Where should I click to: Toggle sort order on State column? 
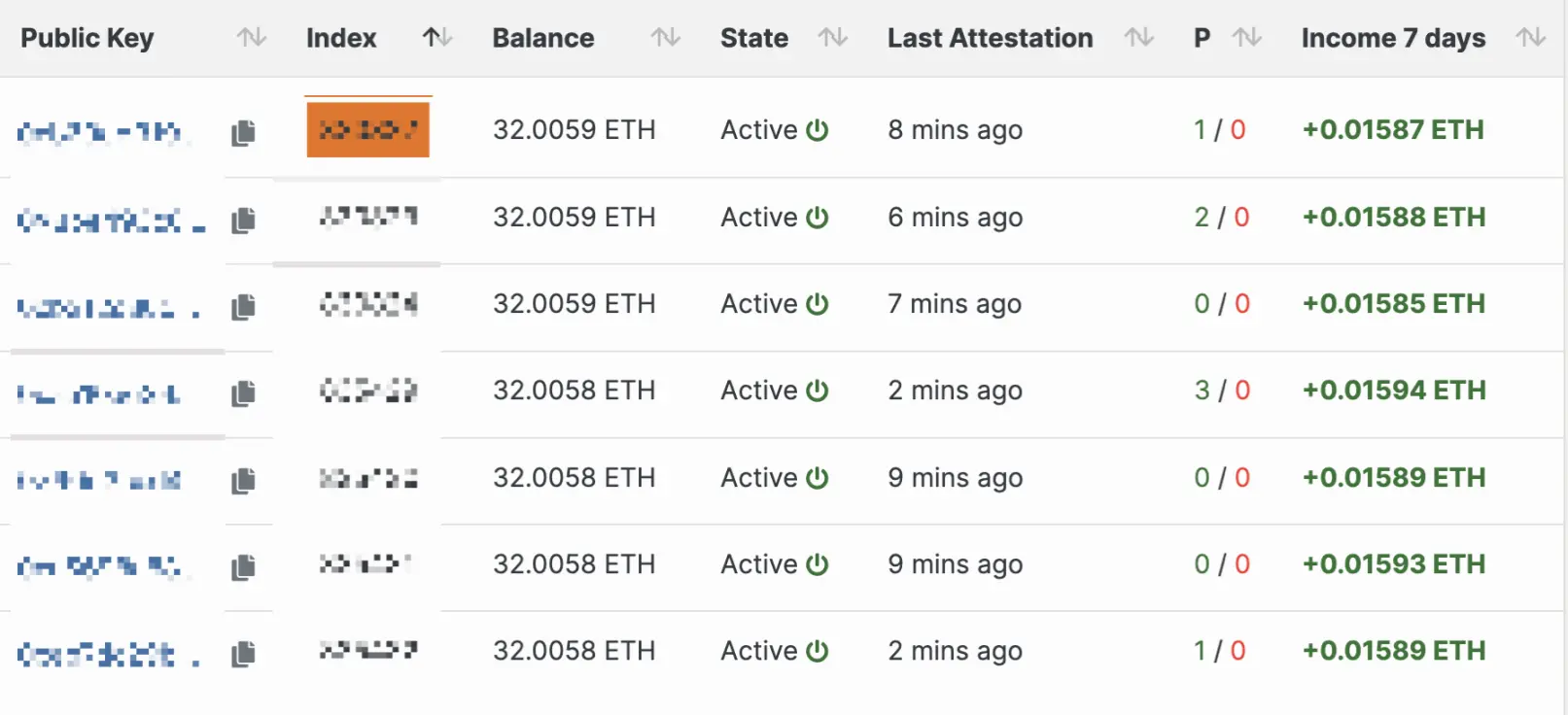pos(833,38)
